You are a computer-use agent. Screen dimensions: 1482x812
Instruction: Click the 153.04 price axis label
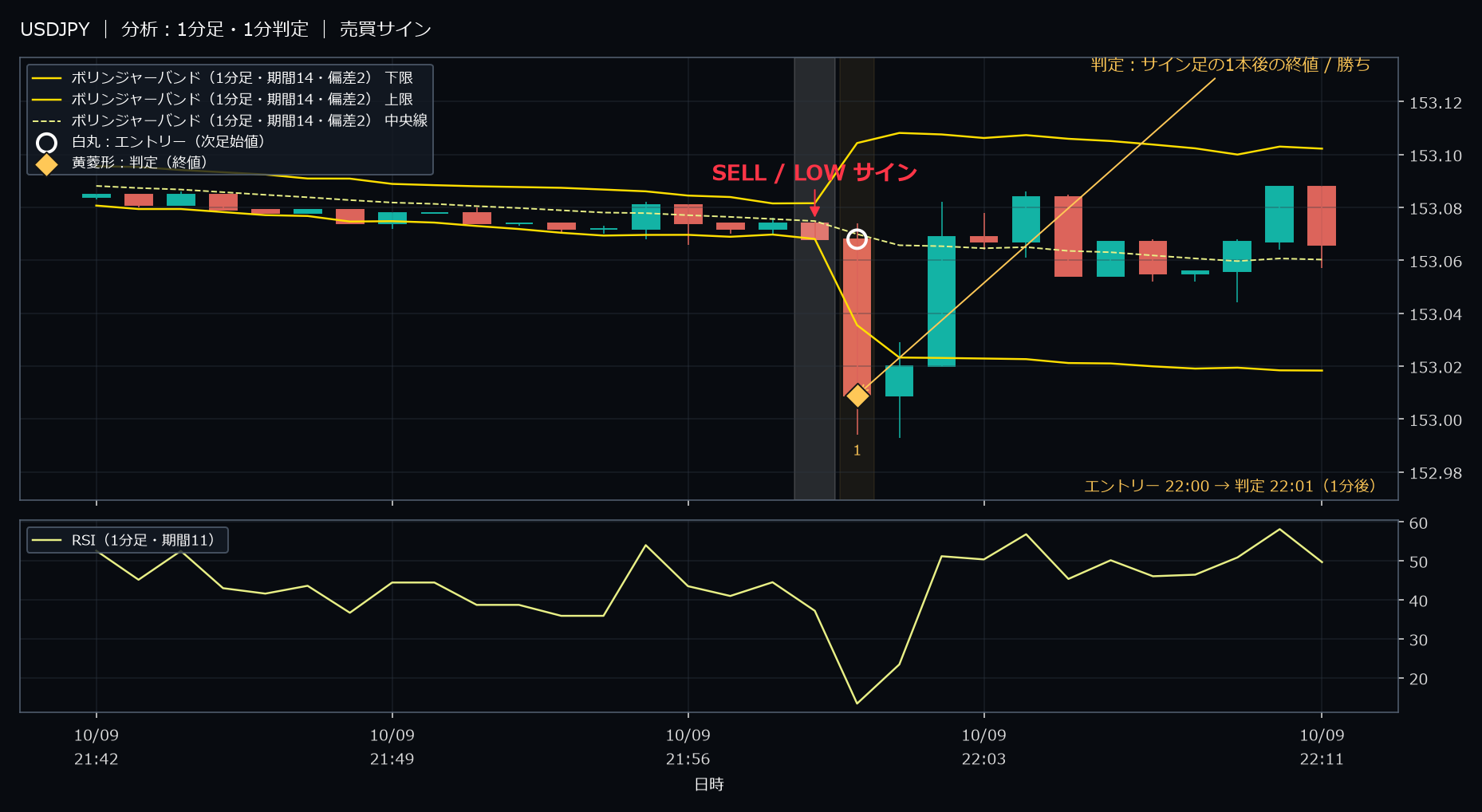pos(1436,314)
